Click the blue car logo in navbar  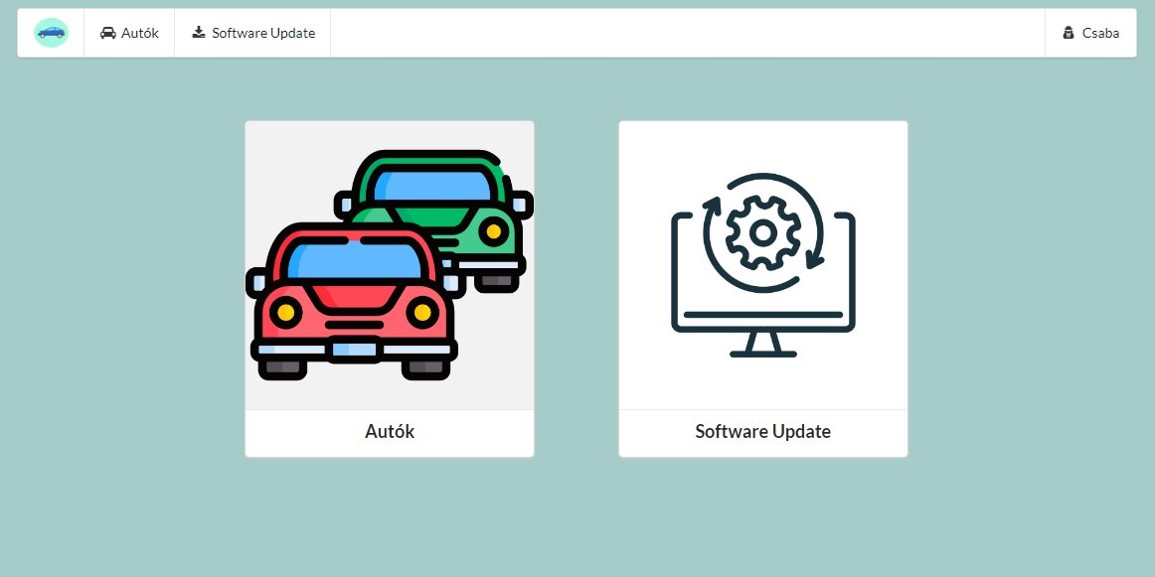coord(51,33)
